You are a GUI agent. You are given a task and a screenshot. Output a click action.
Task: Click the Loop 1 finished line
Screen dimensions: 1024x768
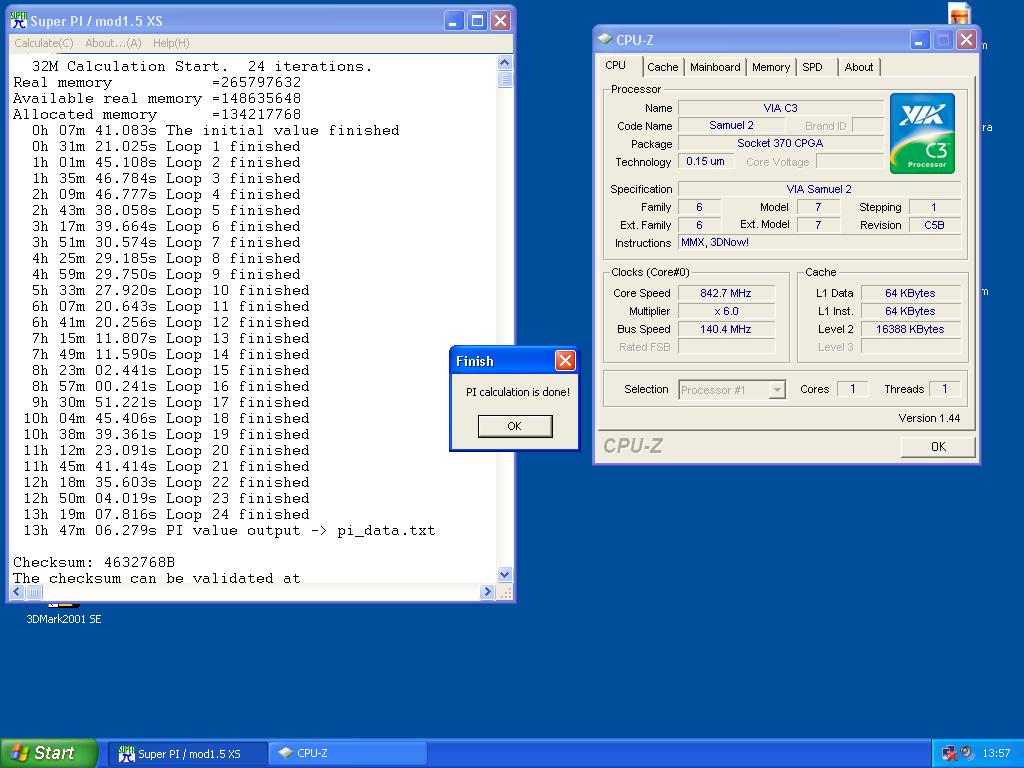[x=166, y=146]
